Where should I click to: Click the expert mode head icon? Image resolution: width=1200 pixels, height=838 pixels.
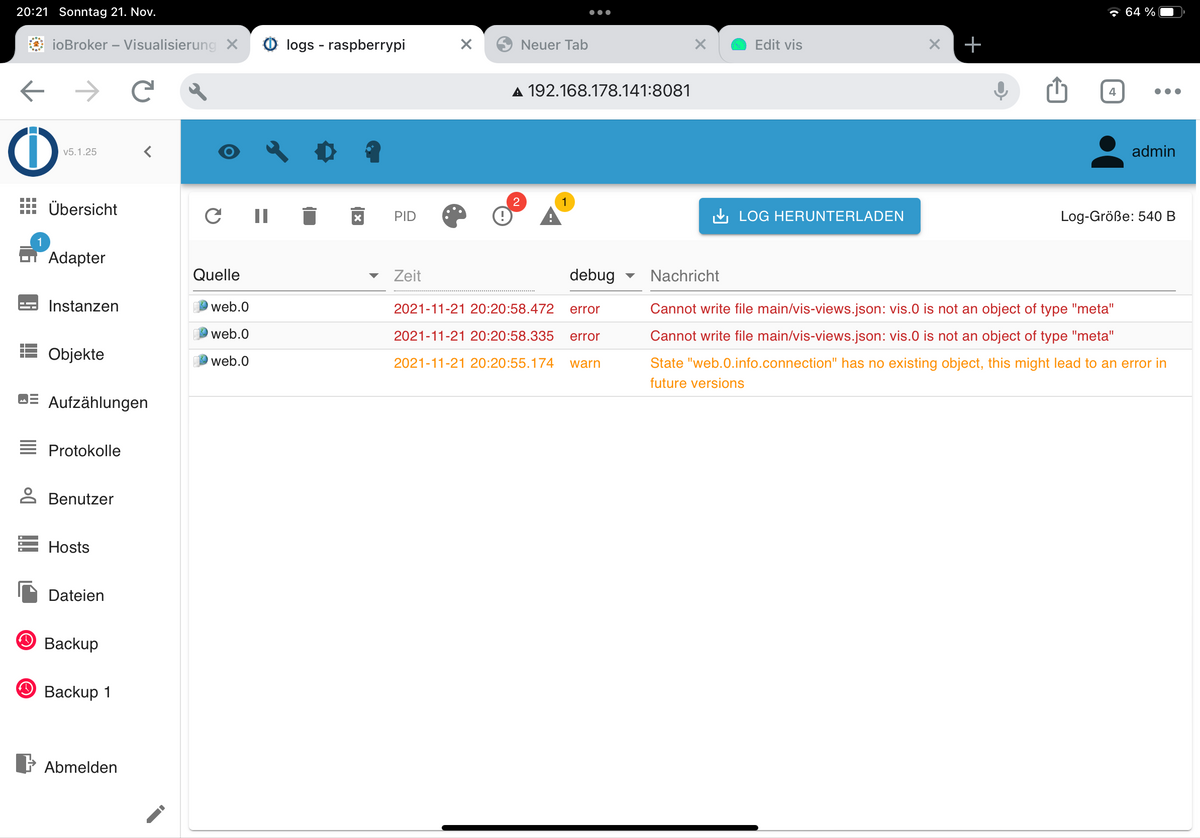(x=373, y=152)
